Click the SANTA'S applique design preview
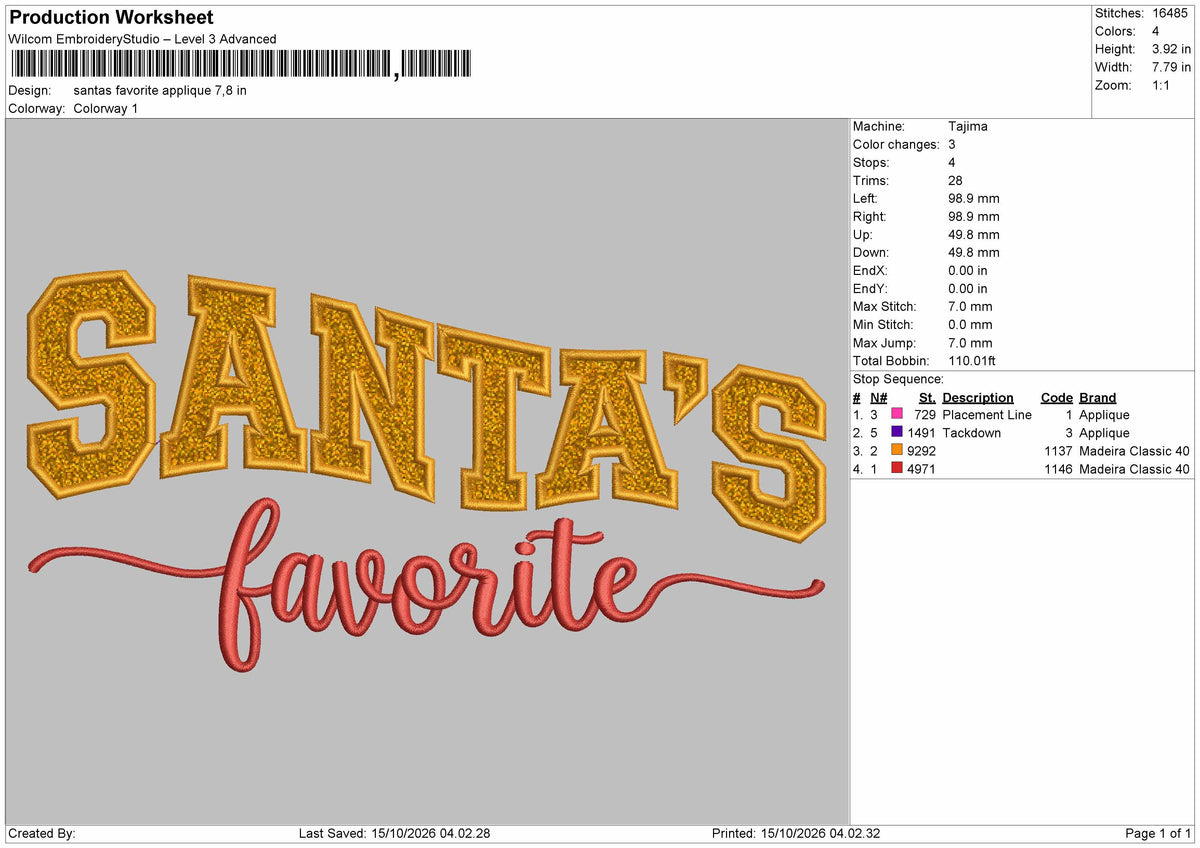 428,405
